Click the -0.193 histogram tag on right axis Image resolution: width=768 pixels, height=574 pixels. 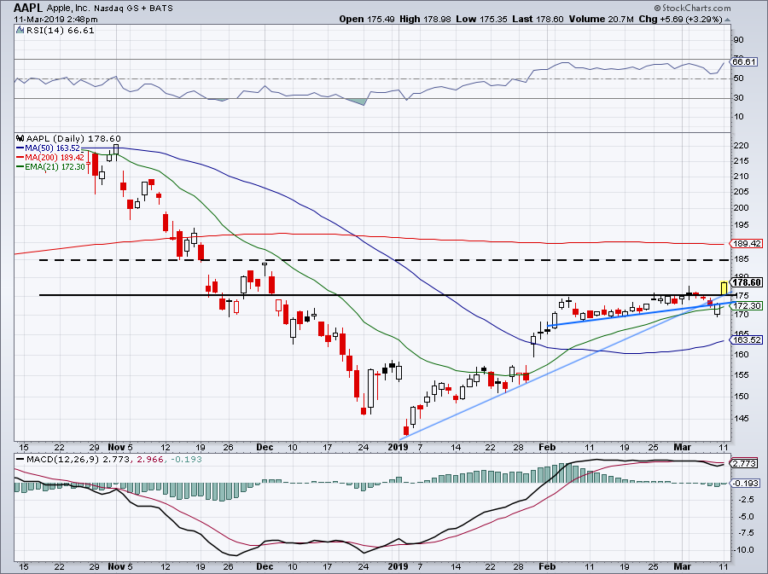coord(745,483)
